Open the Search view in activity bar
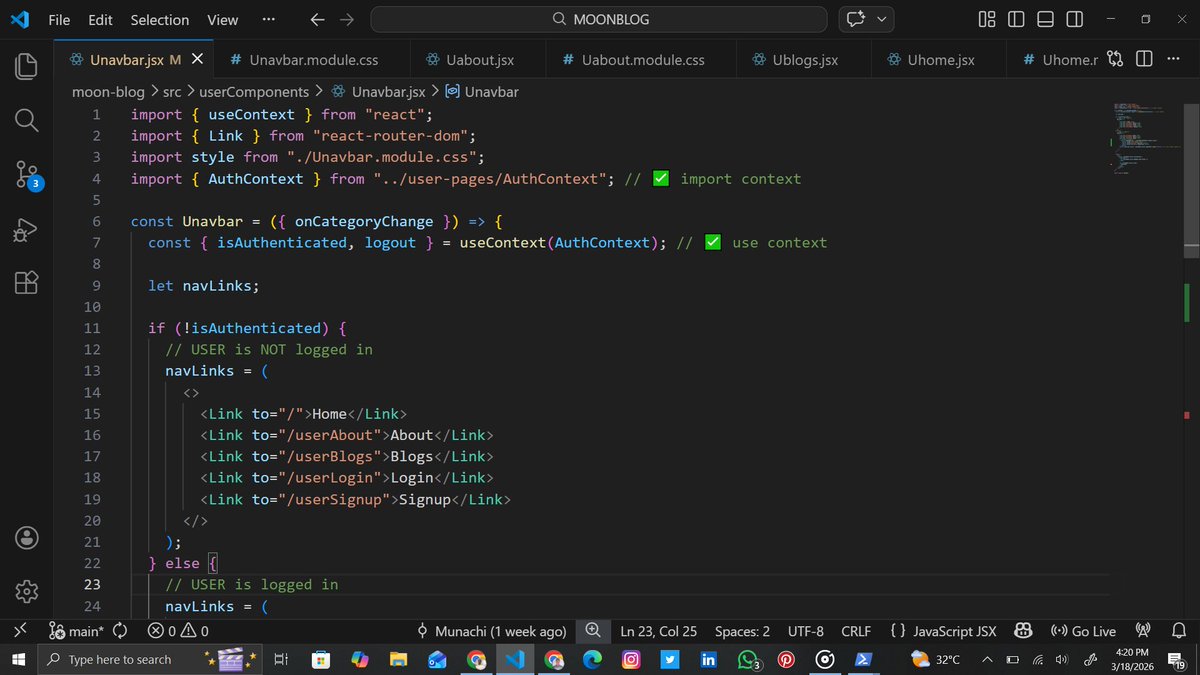1200x675 pixels. [26, 121]
